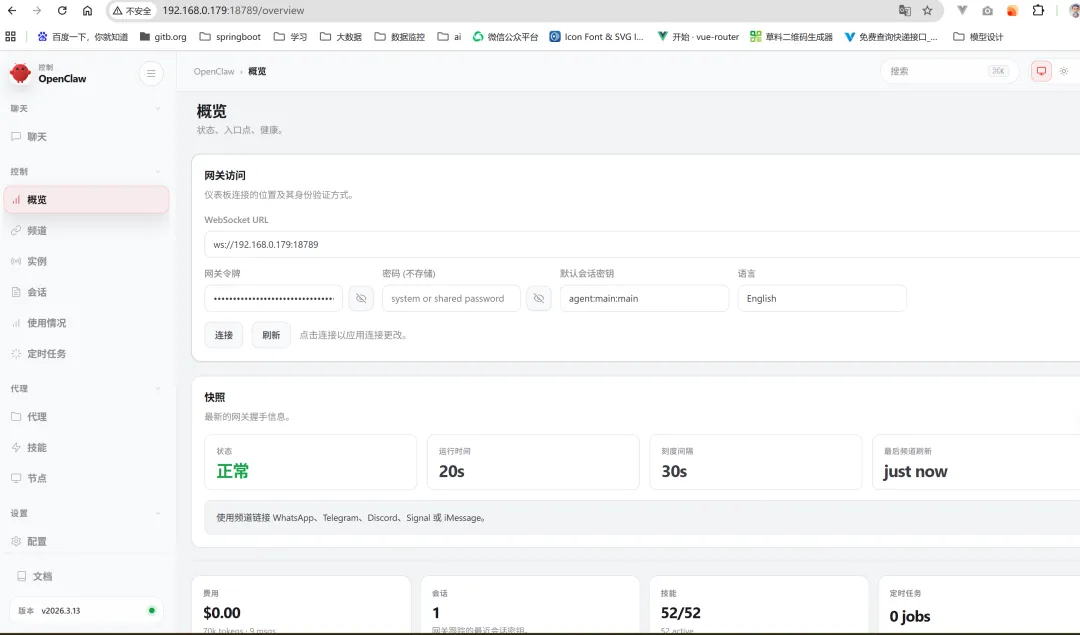1080x635 pixels.
Task: Open the browser apps grid icon
Action: click(x=10, y=37)
